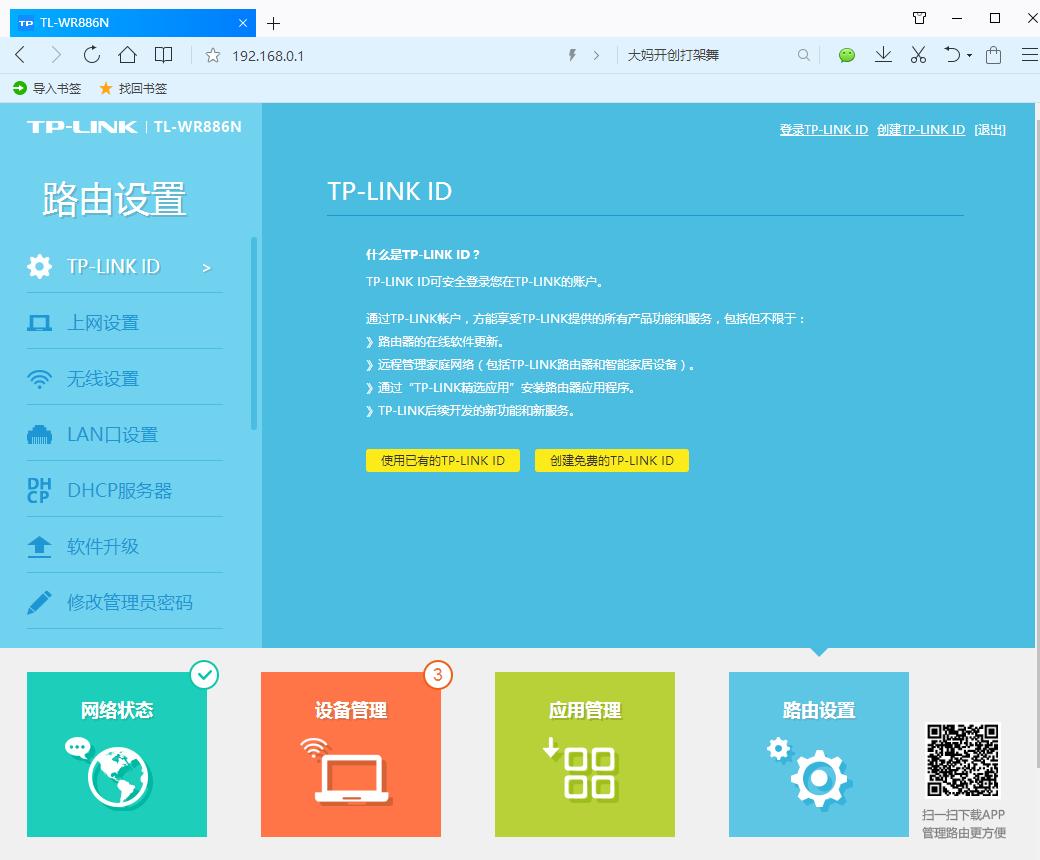Click the 使用已有的TP-LINK ID button
Screen dimensions: 1040x860
pos(443,460)
